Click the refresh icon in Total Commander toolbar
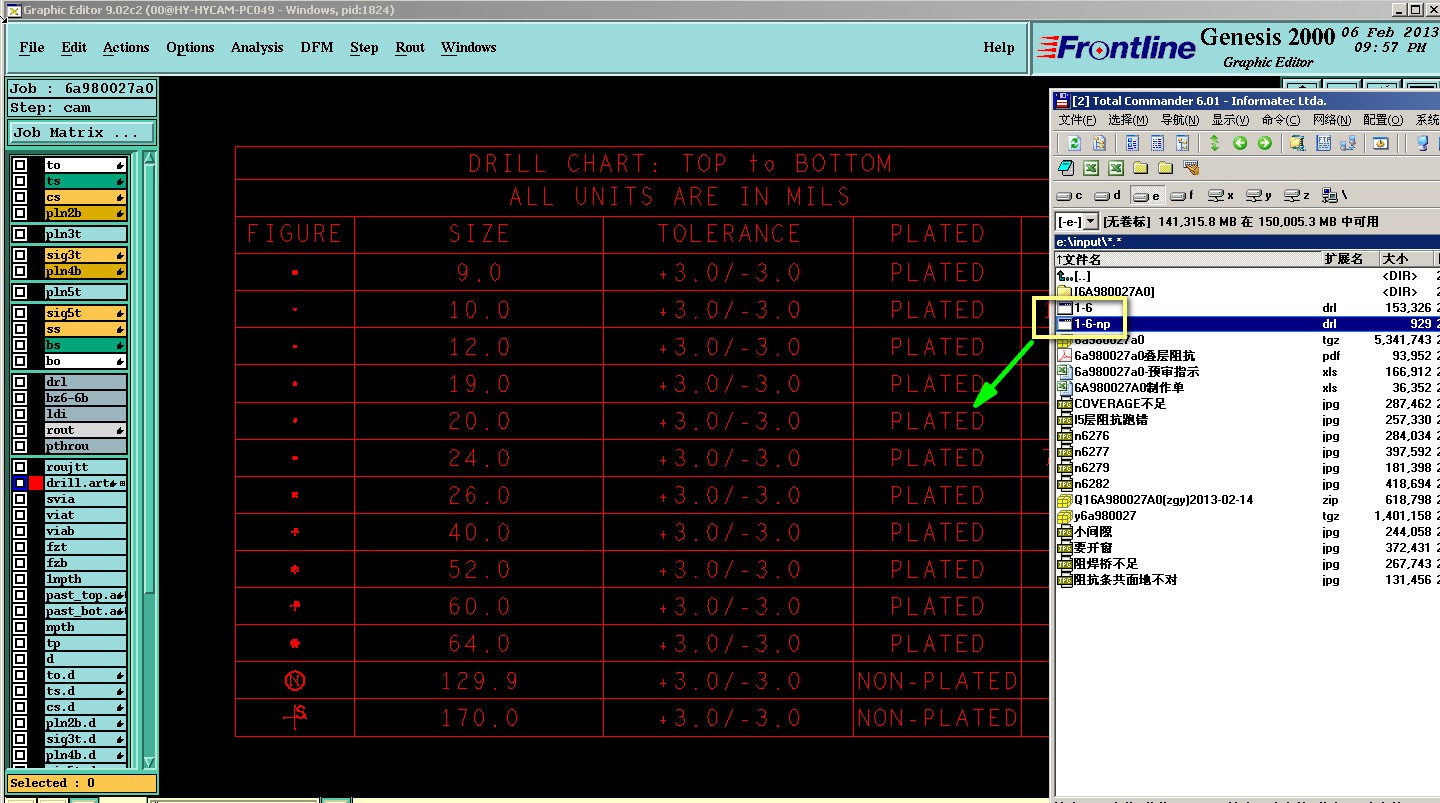The image size is (1440, 803). [x=1074, y=143]
